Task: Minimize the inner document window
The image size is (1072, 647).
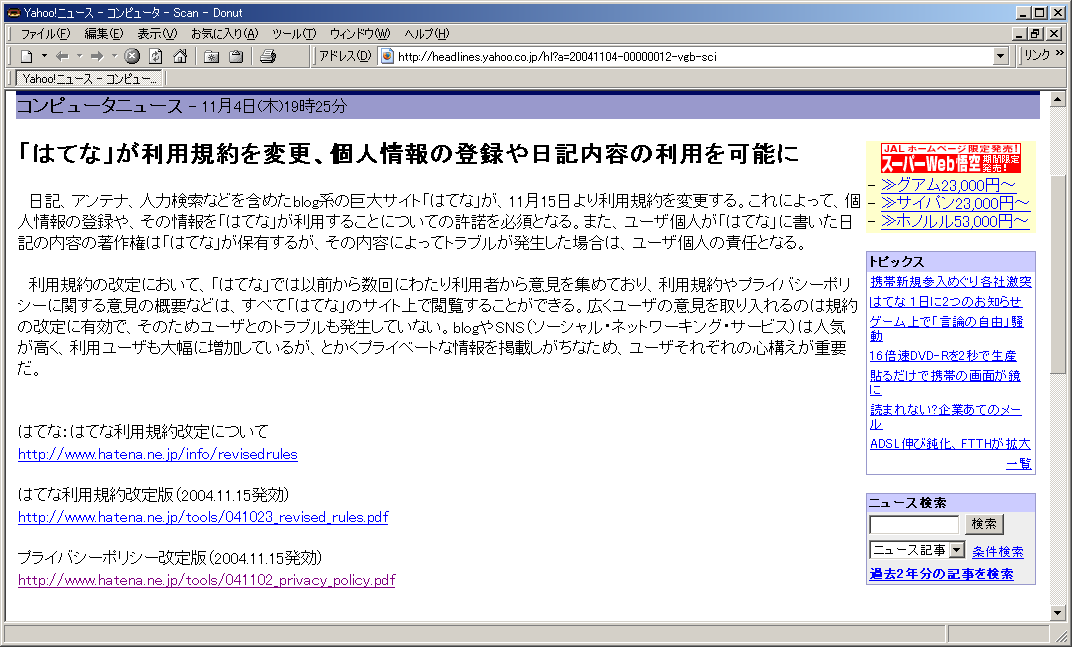Action: pyautogui.click(x=1021, y=34)
